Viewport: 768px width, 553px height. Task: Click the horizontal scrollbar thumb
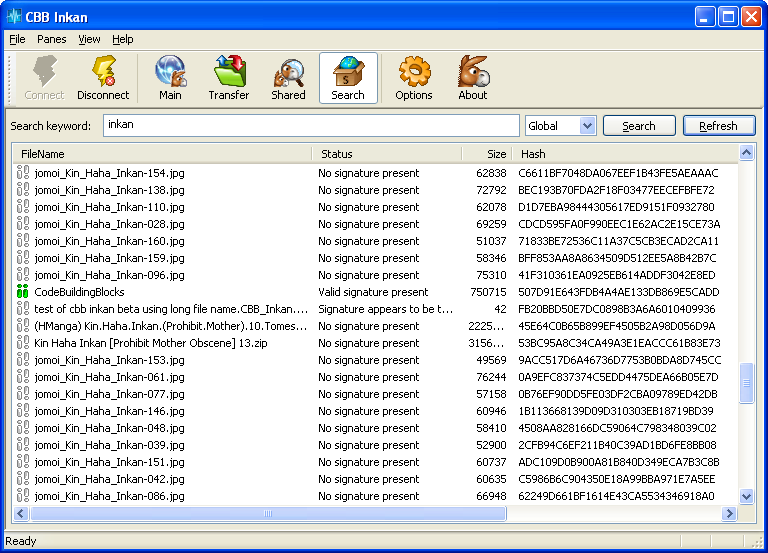[x=268, y=513]
